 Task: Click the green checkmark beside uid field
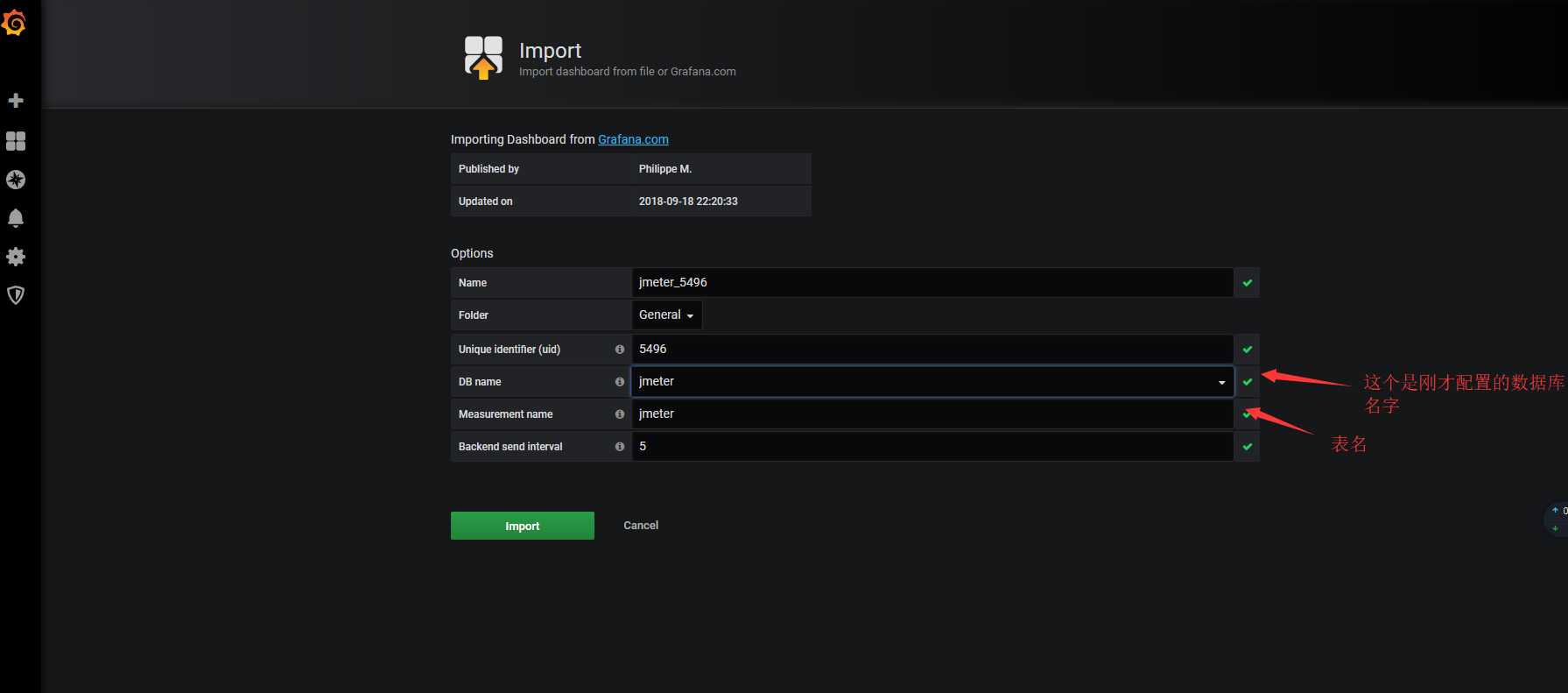[1248, 350]
